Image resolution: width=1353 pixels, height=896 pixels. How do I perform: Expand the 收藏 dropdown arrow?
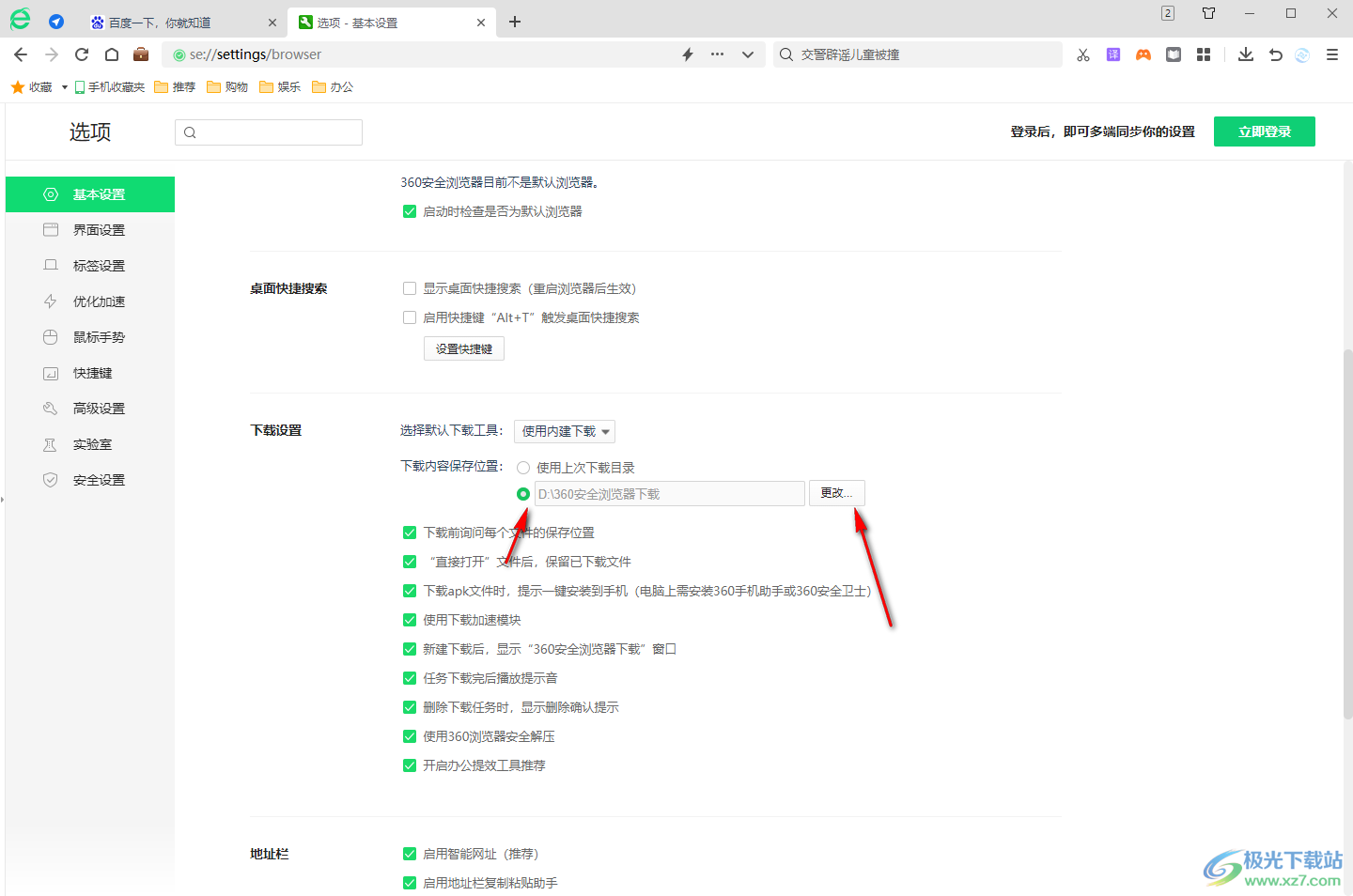[64, 87]
